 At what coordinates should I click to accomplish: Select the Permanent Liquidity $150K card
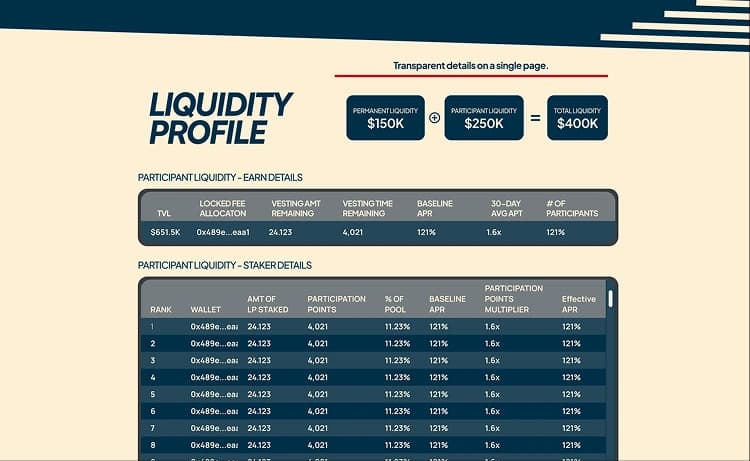click(x=385, y=117)
